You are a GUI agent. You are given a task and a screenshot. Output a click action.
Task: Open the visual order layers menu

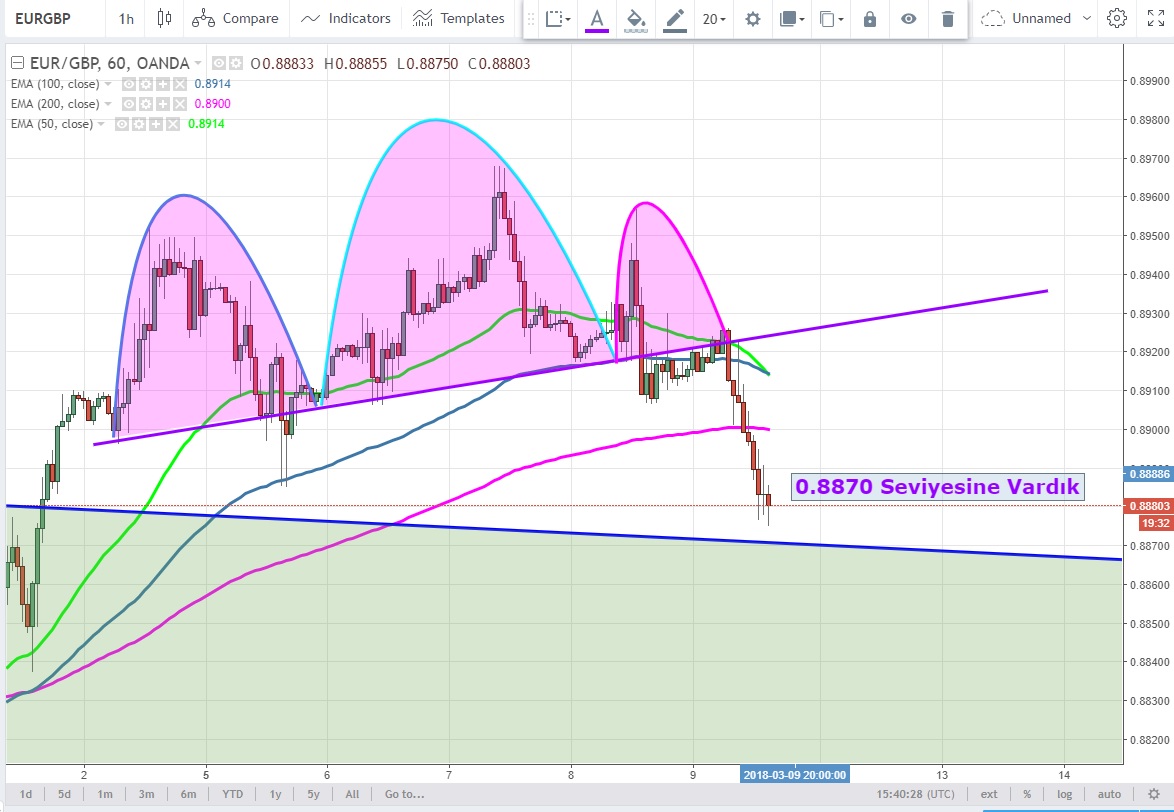791,19
